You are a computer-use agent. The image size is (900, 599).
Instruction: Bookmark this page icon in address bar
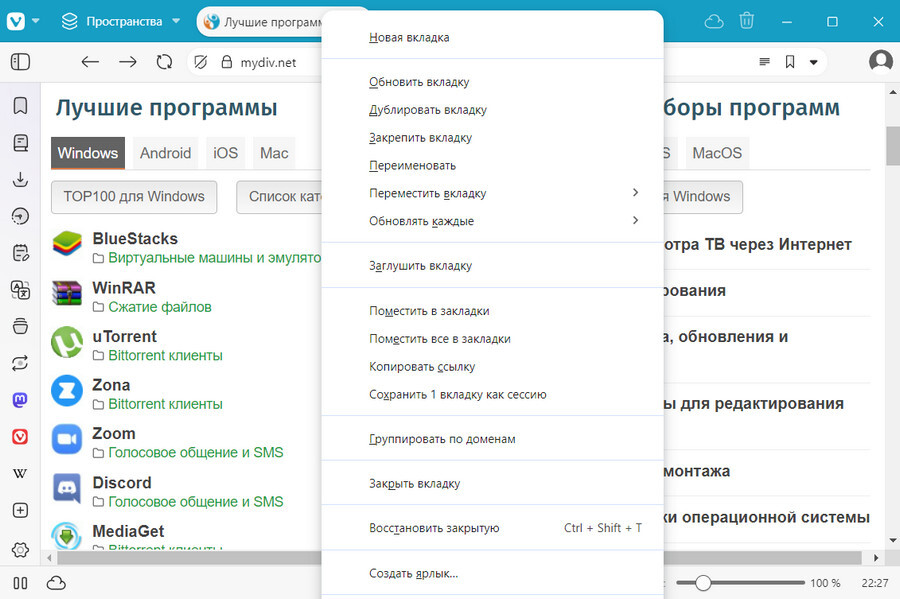790,62
